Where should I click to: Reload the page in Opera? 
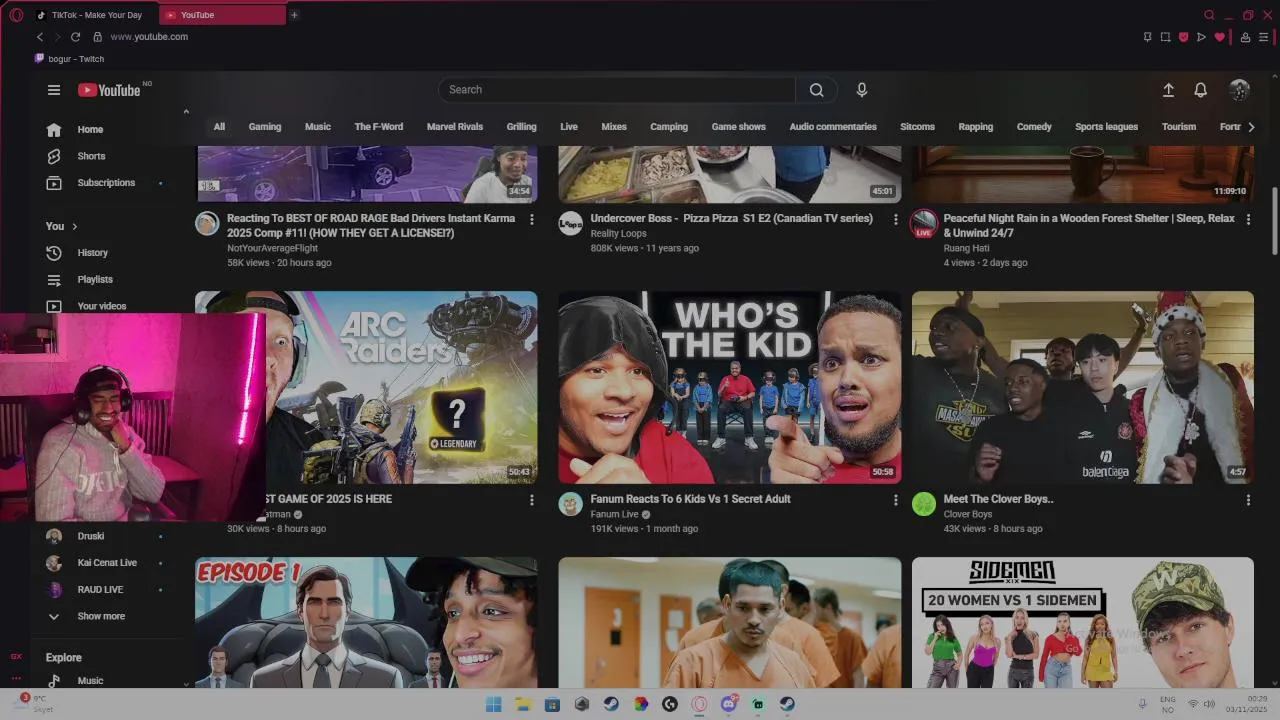click(x=75, y=37)
